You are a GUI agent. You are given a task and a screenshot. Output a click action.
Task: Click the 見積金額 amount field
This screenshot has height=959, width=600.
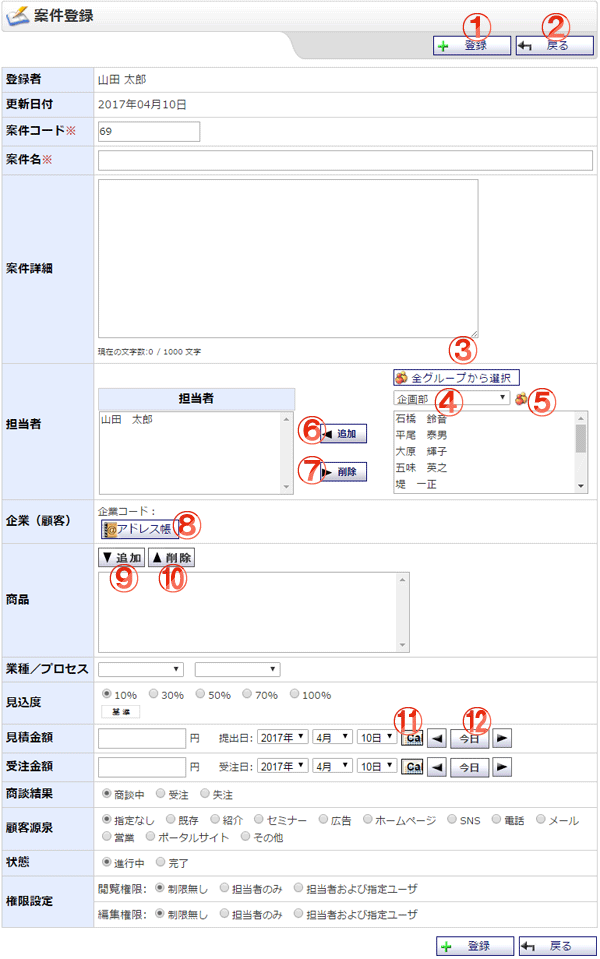142,738
